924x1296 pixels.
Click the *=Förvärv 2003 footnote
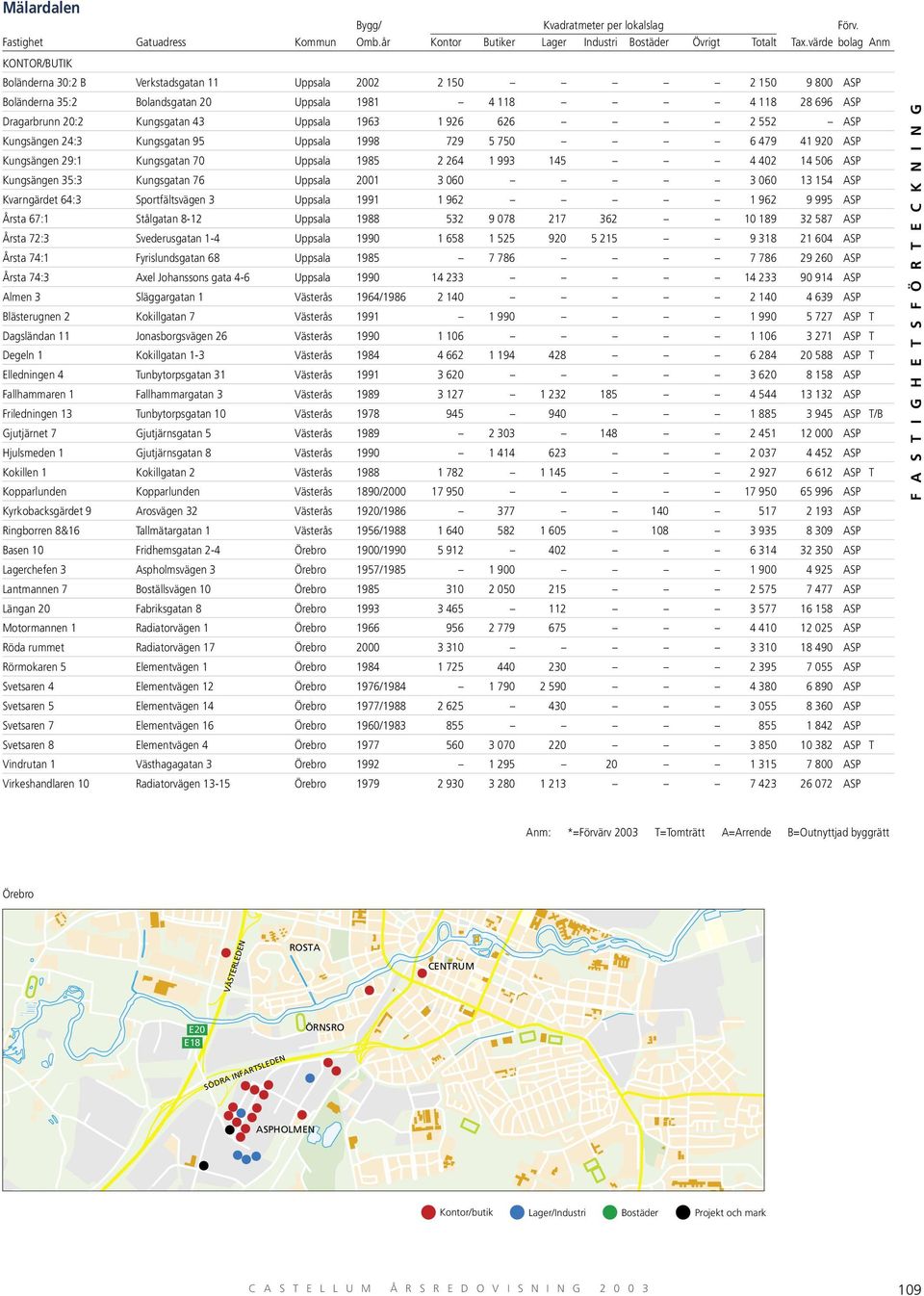[x=603, y=833]
